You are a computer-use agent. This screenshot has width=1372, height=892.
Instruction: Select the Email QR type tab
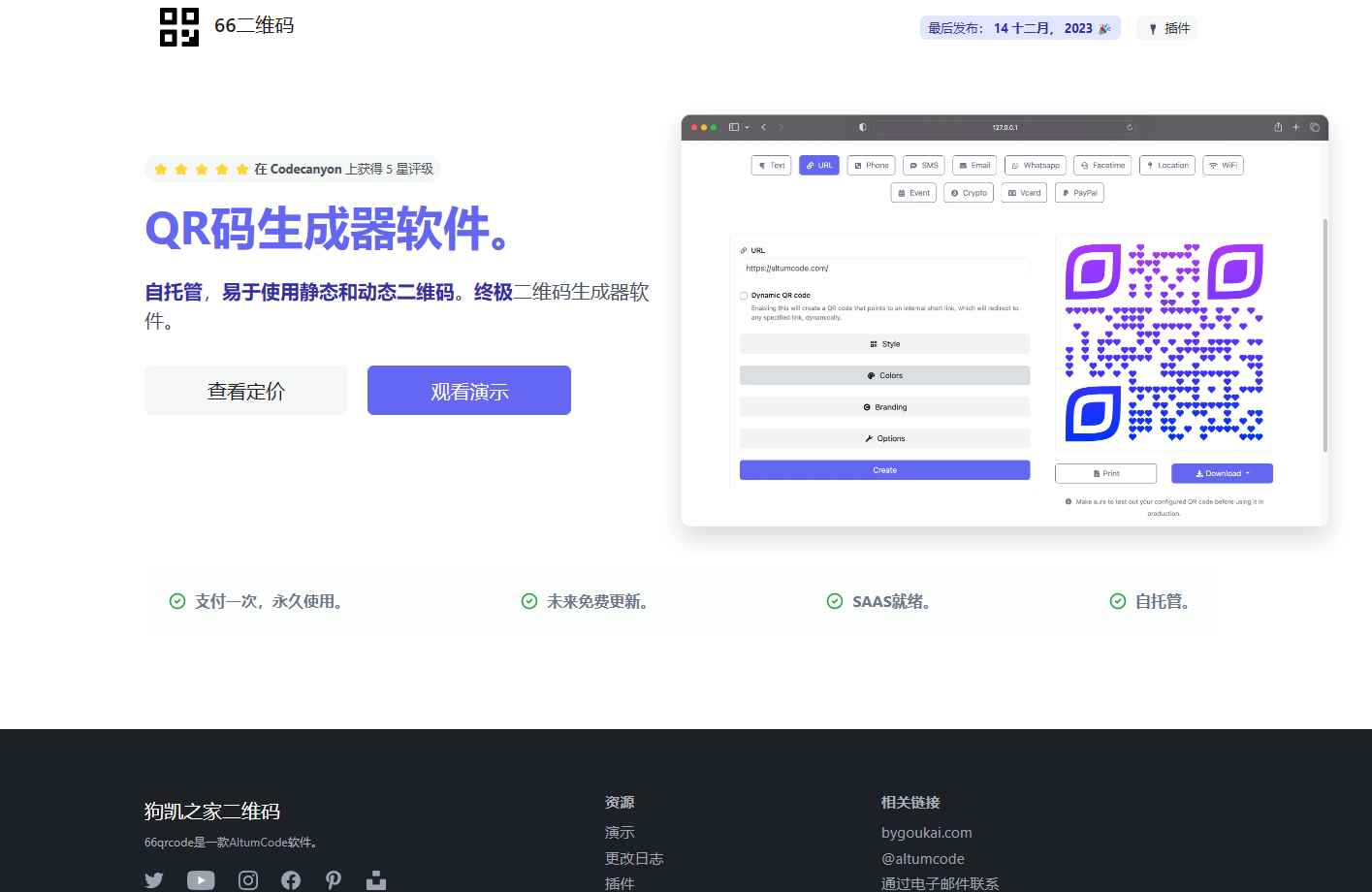click(974, 166)
